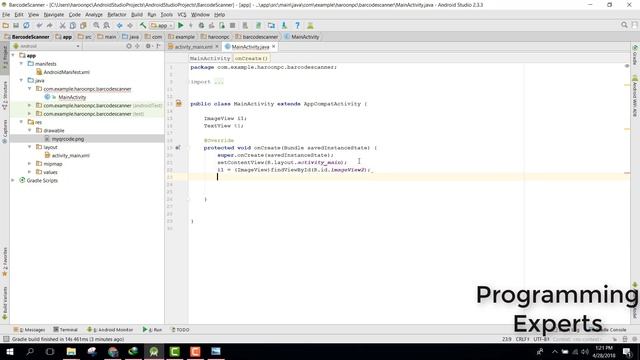Click Scroll from Source icon in Project panel
640x360 pixels.
point(129,46)
